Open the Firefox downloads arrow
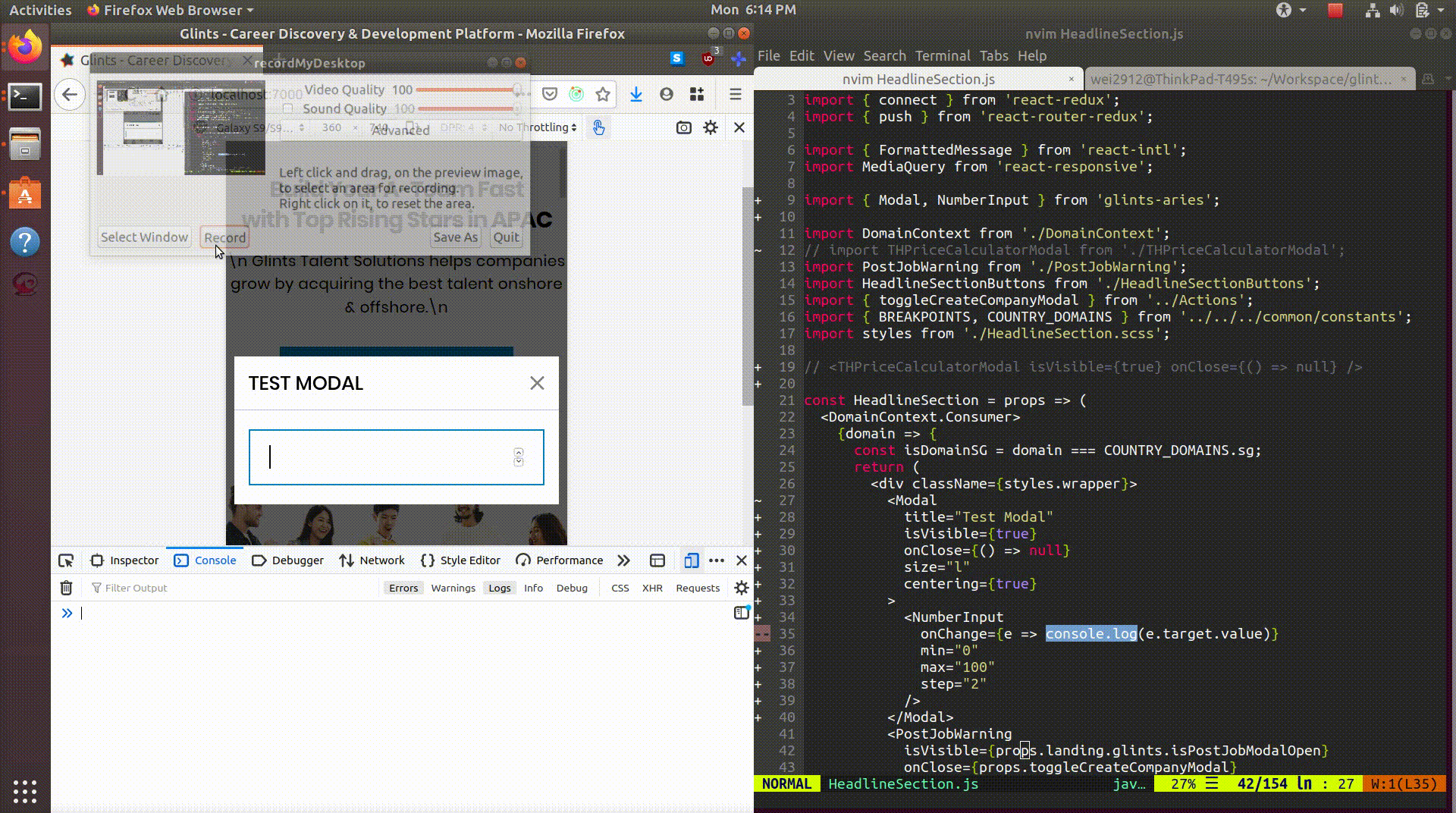The width and height of the screenshot is (1456, 813). tap(636, 94)
